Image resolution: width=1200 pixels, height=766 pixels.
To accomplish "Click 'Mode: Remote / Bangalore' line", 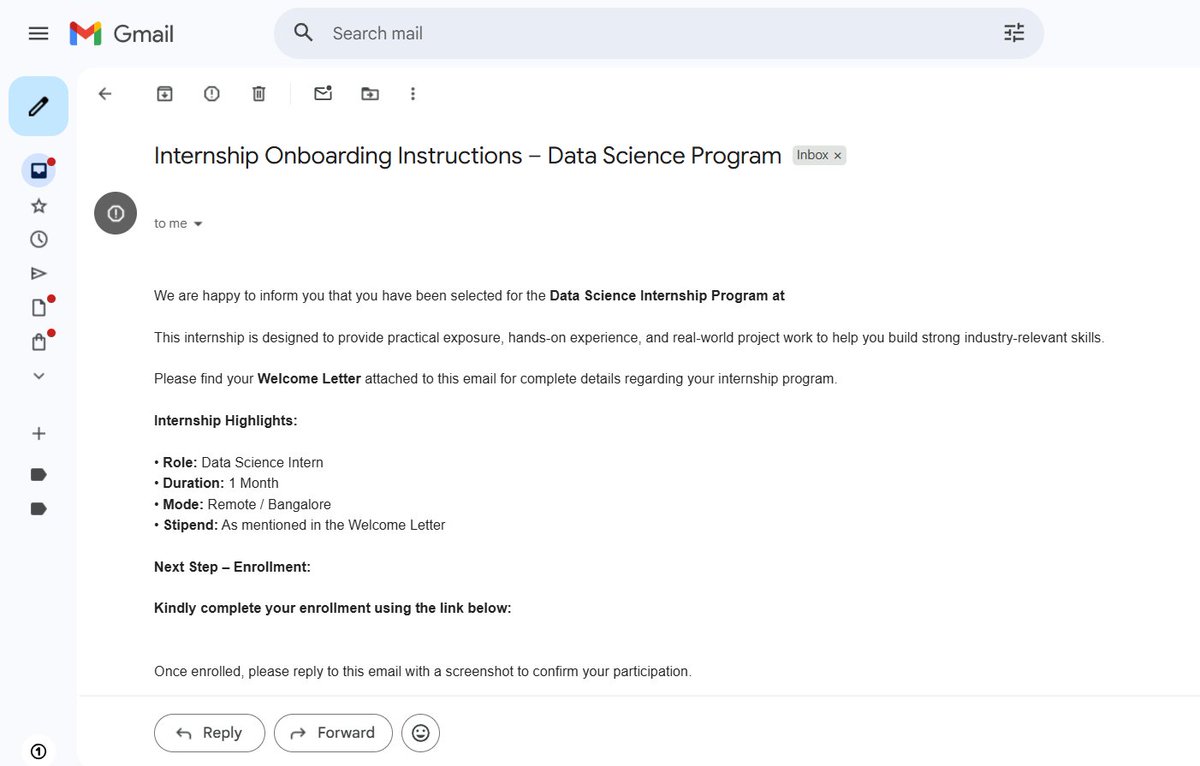I will (243, 504).
